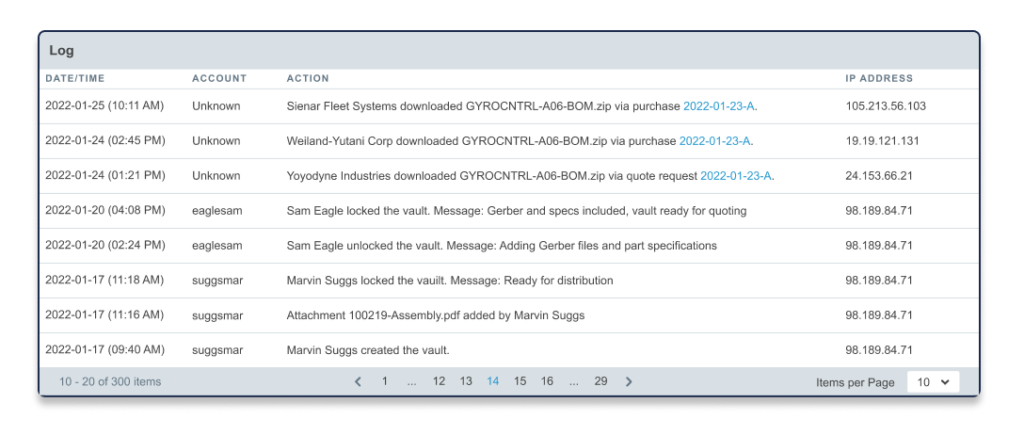Open quote request link in Yoyodyne Industries row
Viewport: 1024px width, 435px height.
tap(737, 176)
